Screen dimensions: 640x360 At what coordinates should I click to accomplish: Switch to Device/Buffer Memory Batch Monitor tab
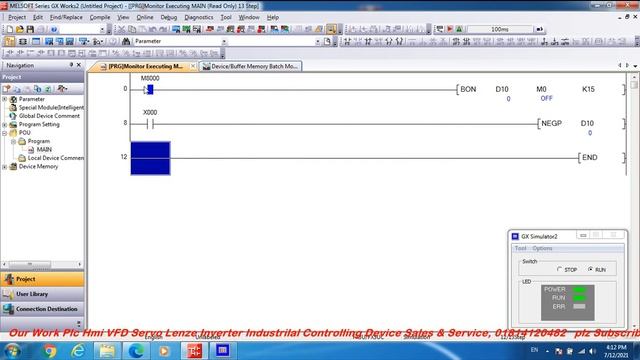tap(251, 66)
